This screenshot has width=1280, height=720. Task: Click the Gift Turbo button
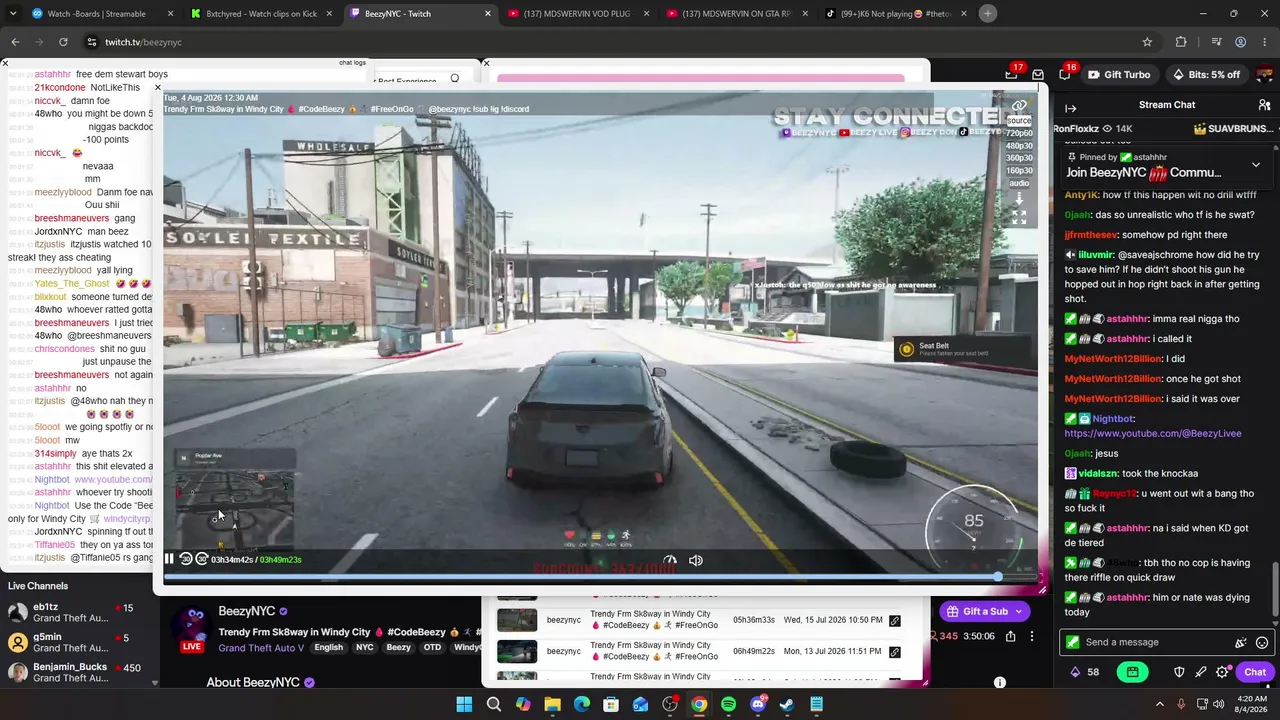(x=1119, y=75)
